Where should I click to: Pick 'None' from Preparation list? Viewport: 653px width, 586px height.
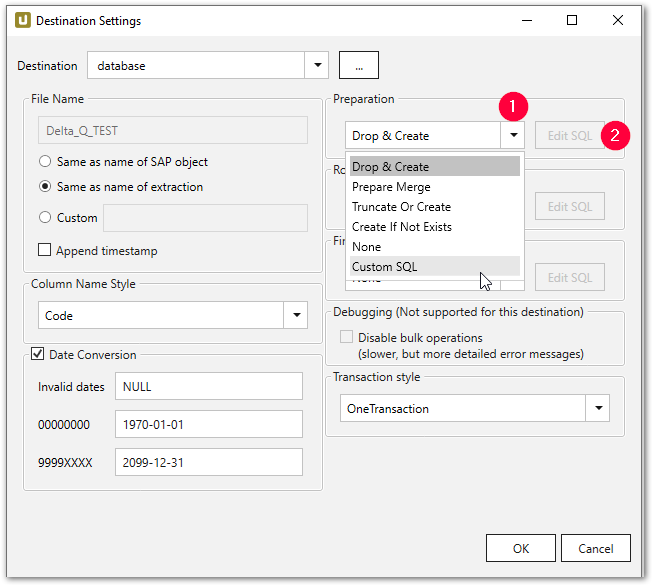[435, 247]
